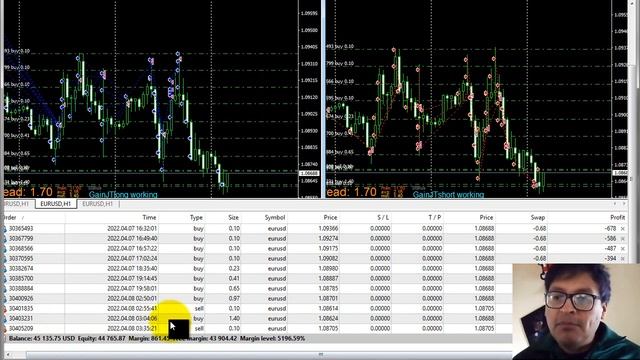Screen dimensions: 640x360
Task: Select order number 30400926
Action: tap(21, 298)
